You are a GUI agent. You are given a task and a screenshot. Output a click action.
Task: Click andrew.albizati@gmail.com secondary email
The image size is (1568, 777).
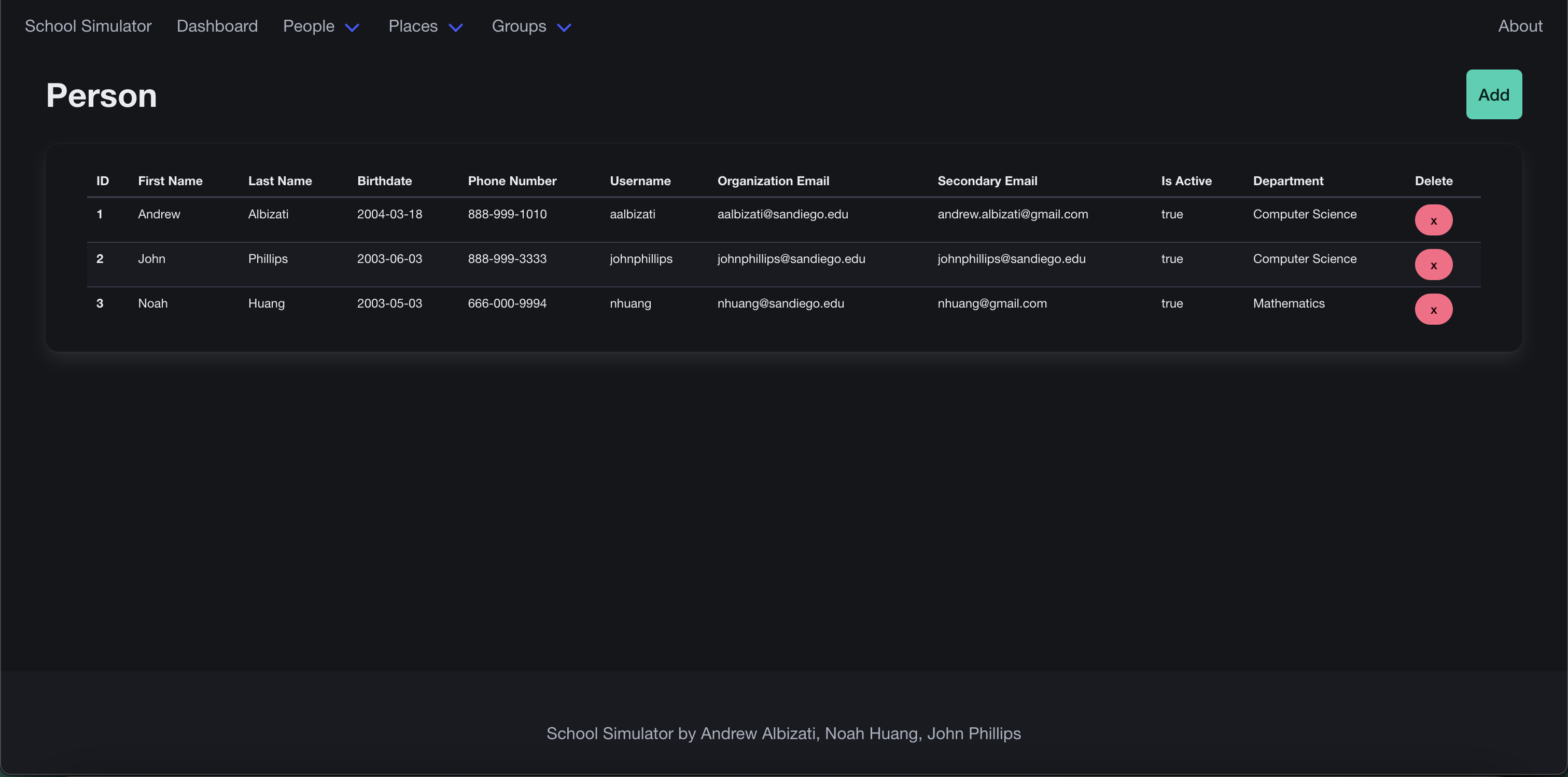point(1012,214)
